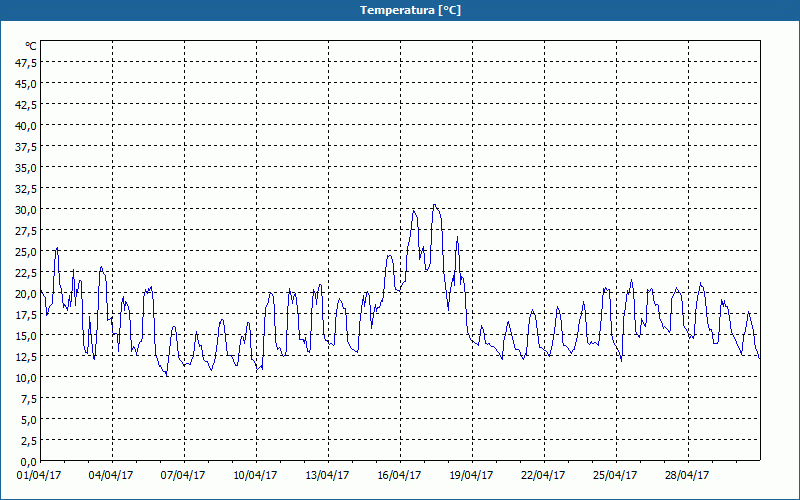Image resolution: width=800 pixels, height=500 pixels.
Task: Click the 25/04/17 date label
Action: 615,475
